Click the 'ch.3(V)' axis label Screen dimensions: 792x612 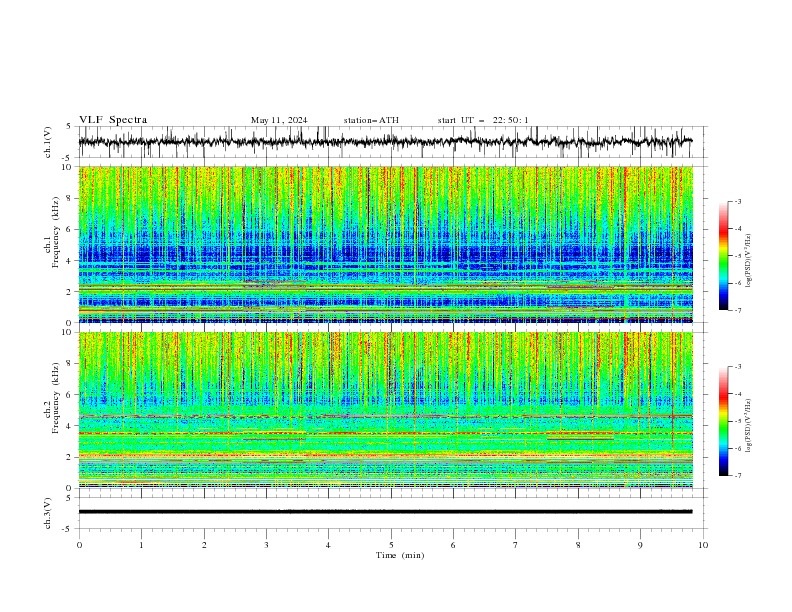(x=48, y=513)
